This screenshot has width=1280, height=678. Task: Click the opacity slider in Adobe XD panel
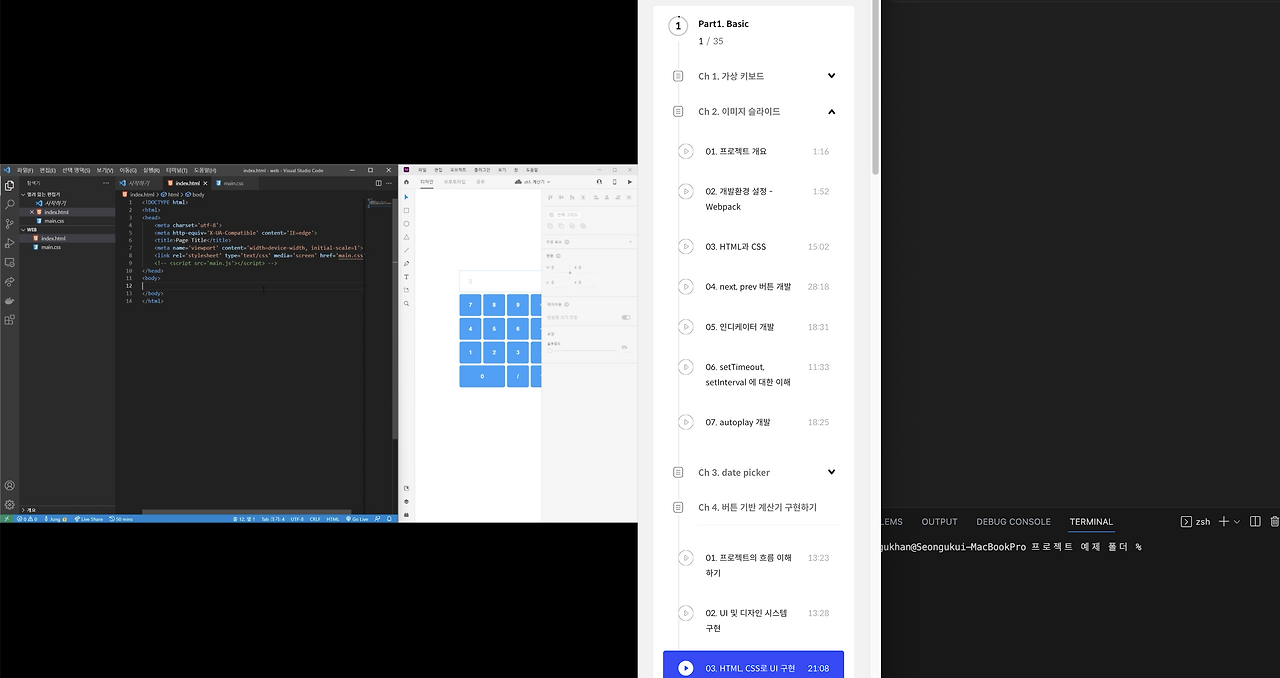click(x=582, y=349)
